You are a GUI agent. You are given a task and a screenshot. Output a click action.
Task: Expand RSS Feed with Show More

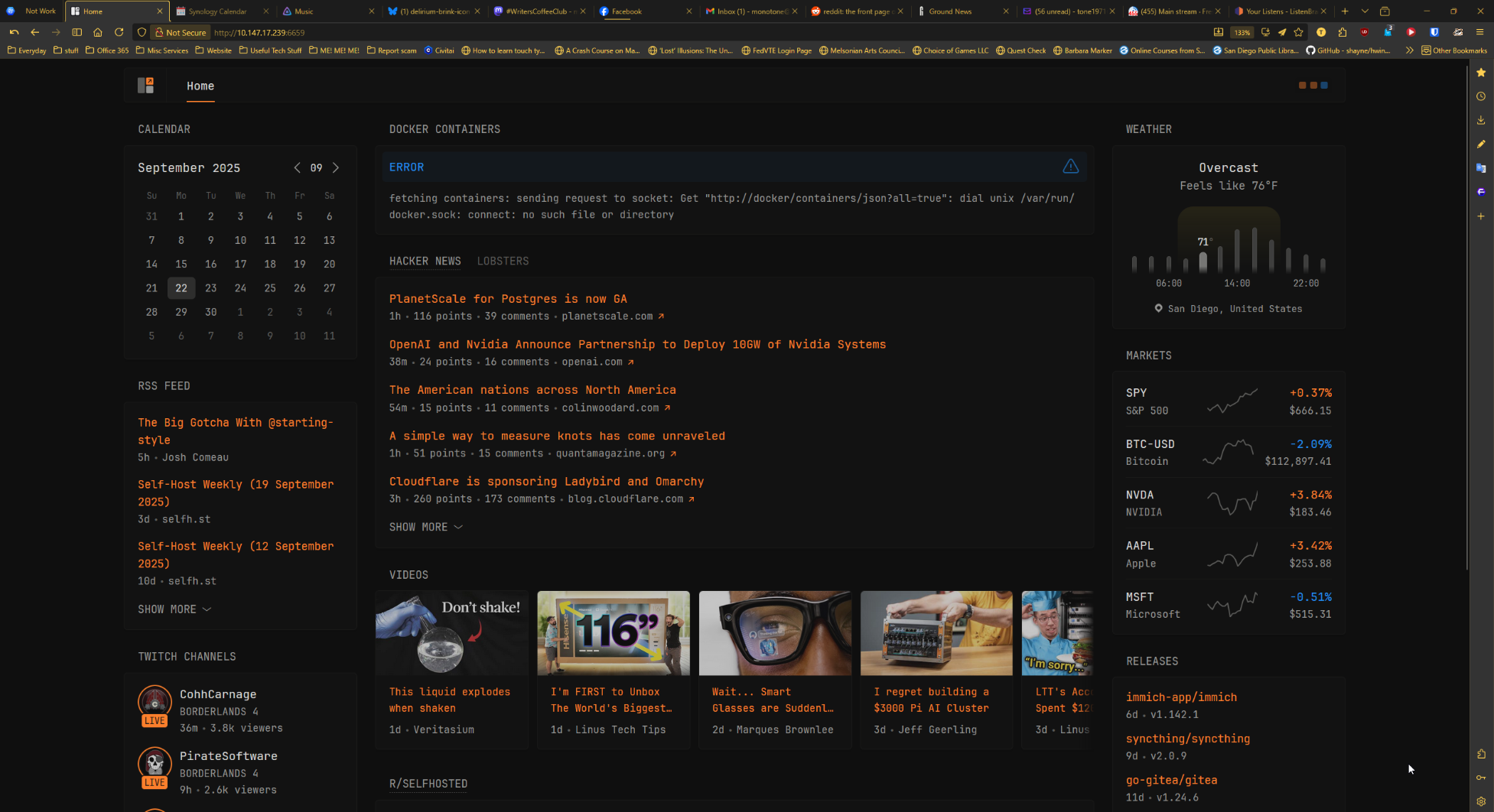click(174, 609)
